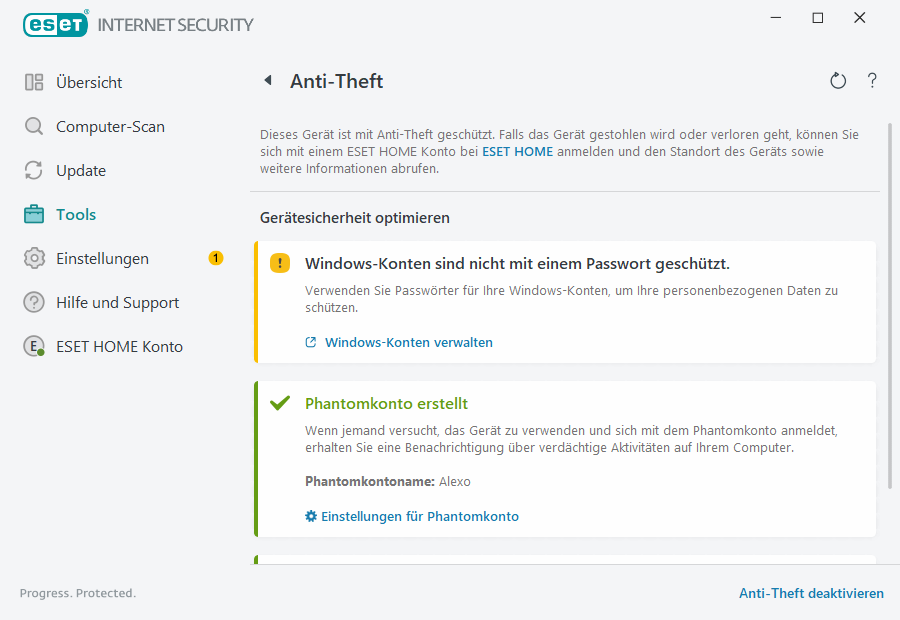Go back using the arrow beside Anti-Theft
The width and height of the screenshot is (900, 620).
pos(267,81)
